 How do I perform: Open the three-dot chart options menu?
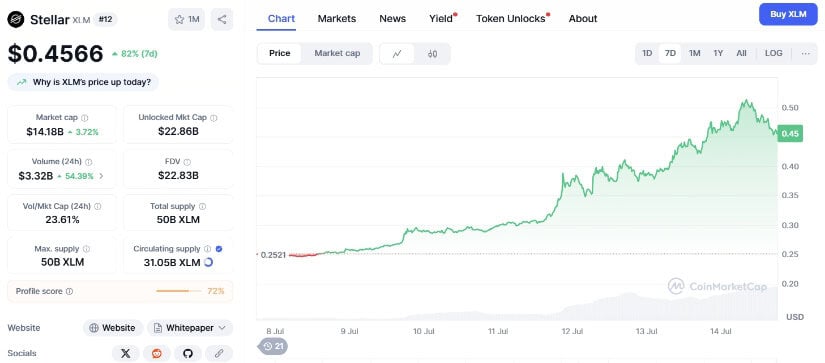tap(806, 53)
